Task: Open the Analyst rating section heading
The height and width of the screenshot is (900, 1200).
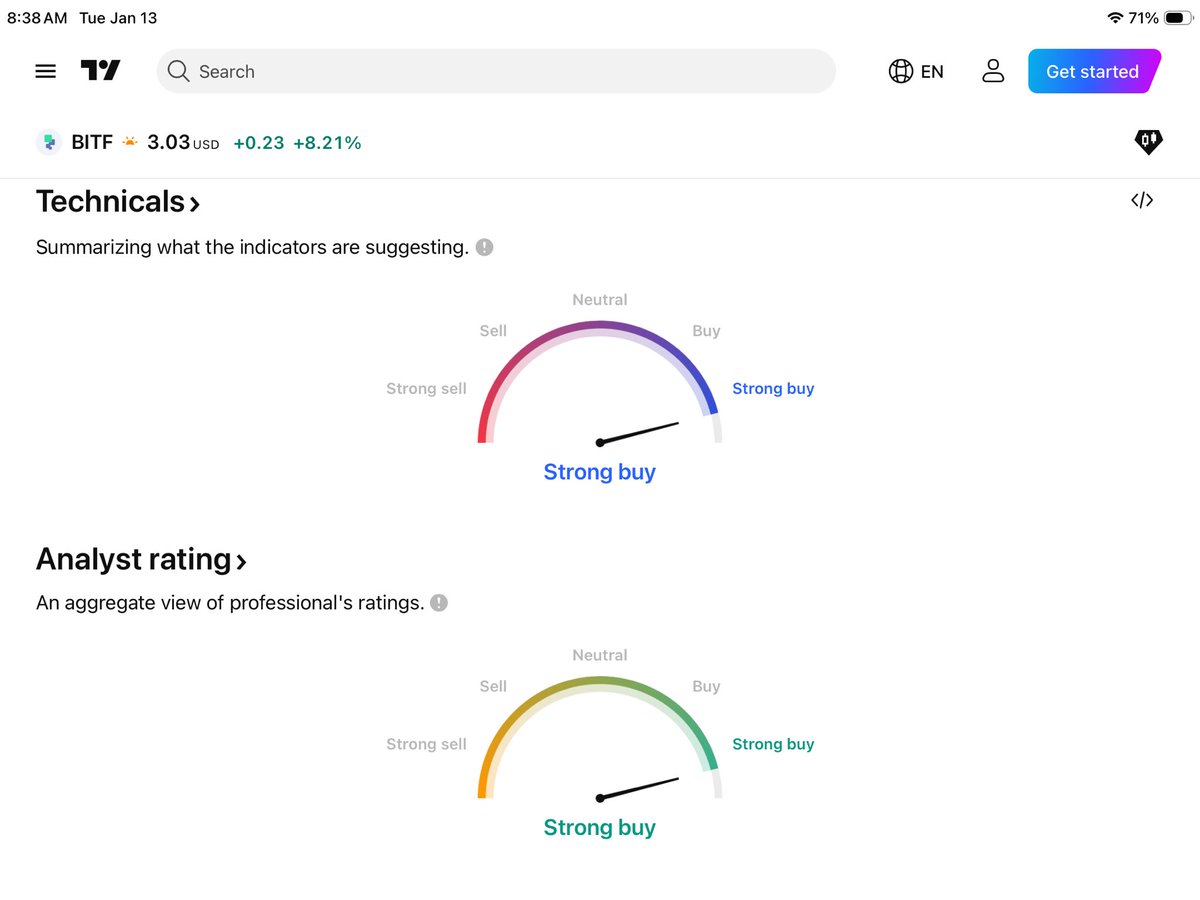Action: pos(141,559)
